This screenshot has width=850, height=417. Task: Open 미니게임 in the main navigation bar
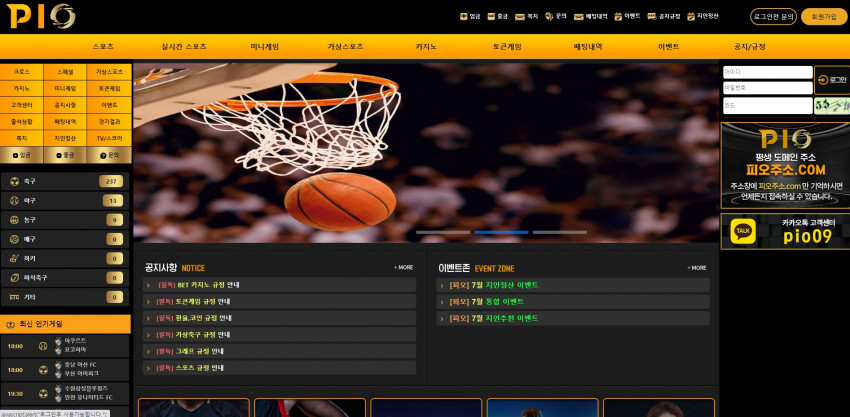coord(265,47)
